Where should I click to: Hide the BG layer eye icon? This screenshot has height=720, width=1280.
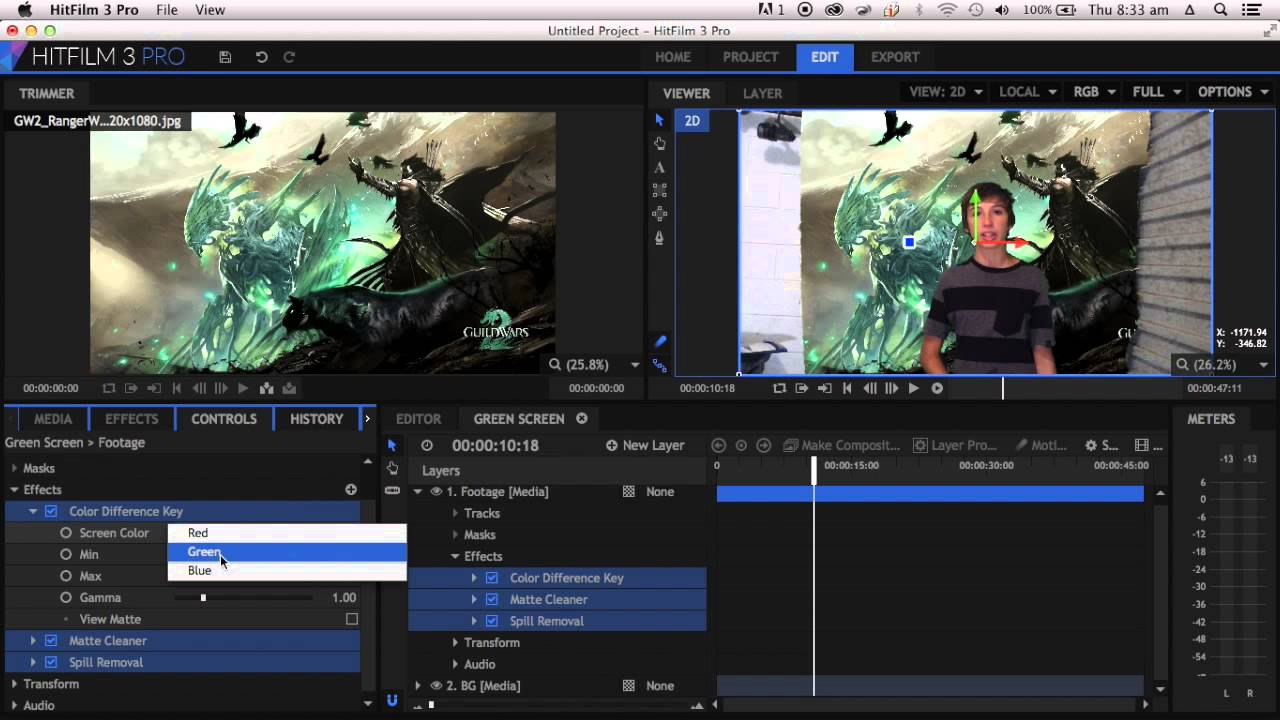436,685
